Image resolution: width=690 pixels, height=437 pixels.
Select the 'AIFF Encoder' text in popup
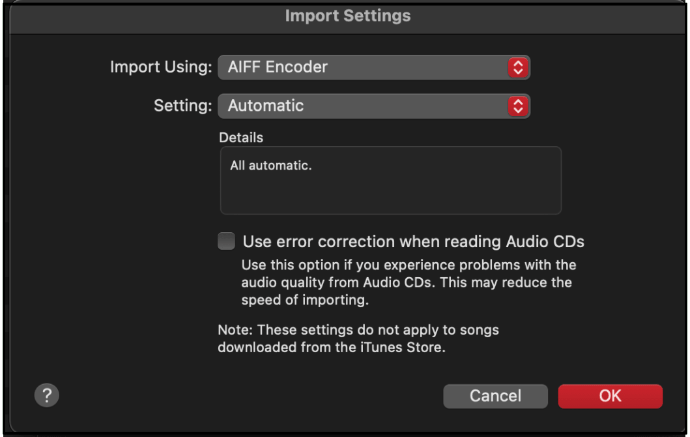click(278, 68)
